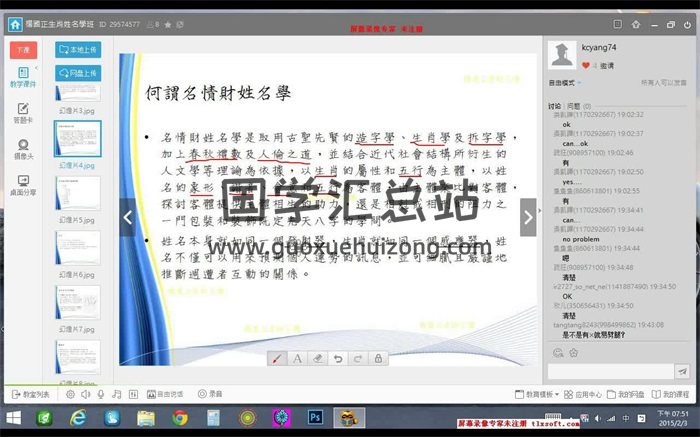Open settings gear in bottom toolbar
The image size is (700, 437).
(70, 394)
